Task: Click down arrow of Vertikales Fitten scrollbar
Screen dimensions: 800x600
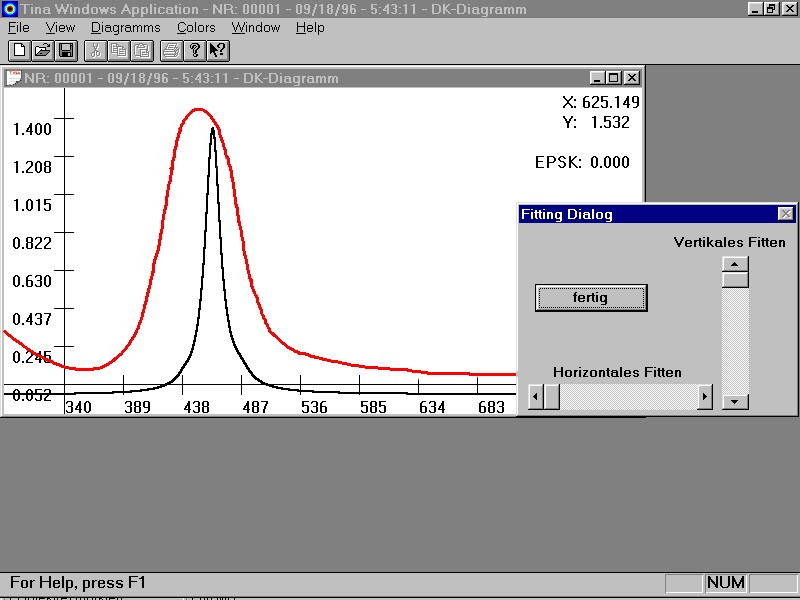Action: coord(735,401)
